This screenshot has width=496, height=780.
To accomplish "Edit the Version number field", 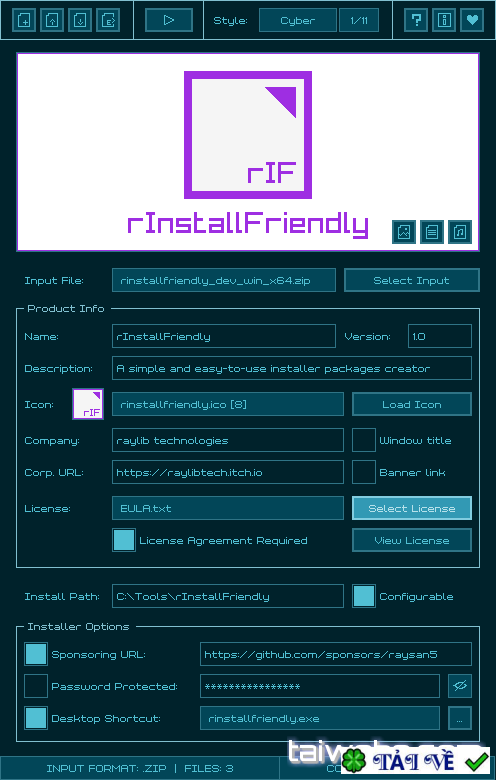I will click(440, 336).
